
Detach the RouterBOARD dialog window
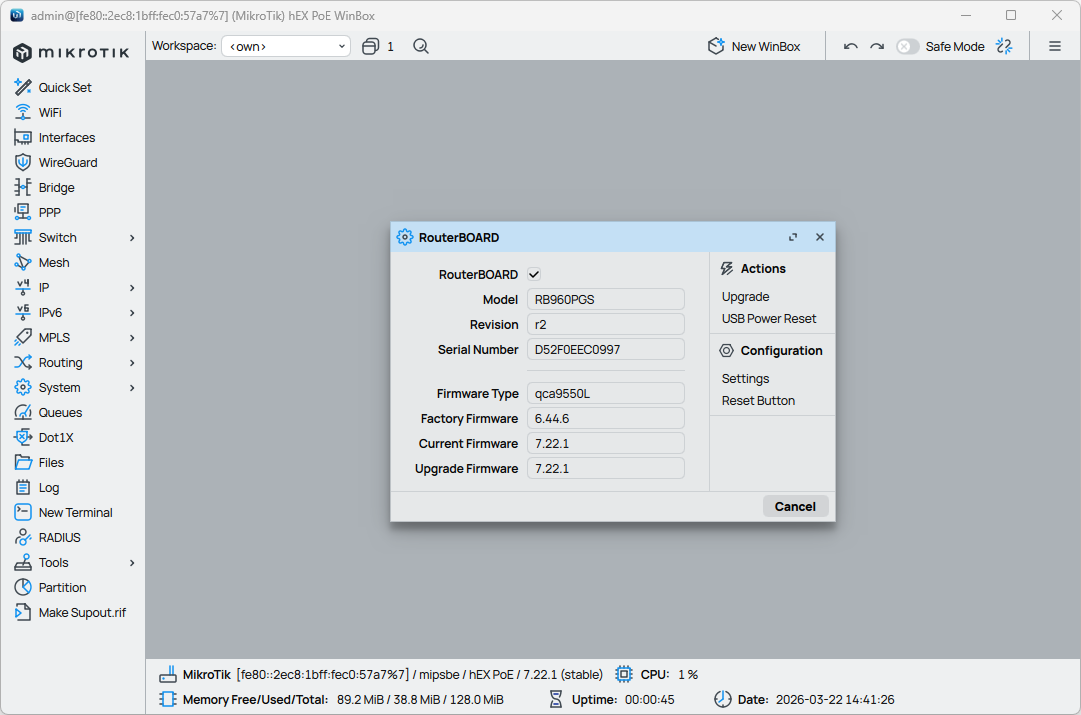[793, 237]
